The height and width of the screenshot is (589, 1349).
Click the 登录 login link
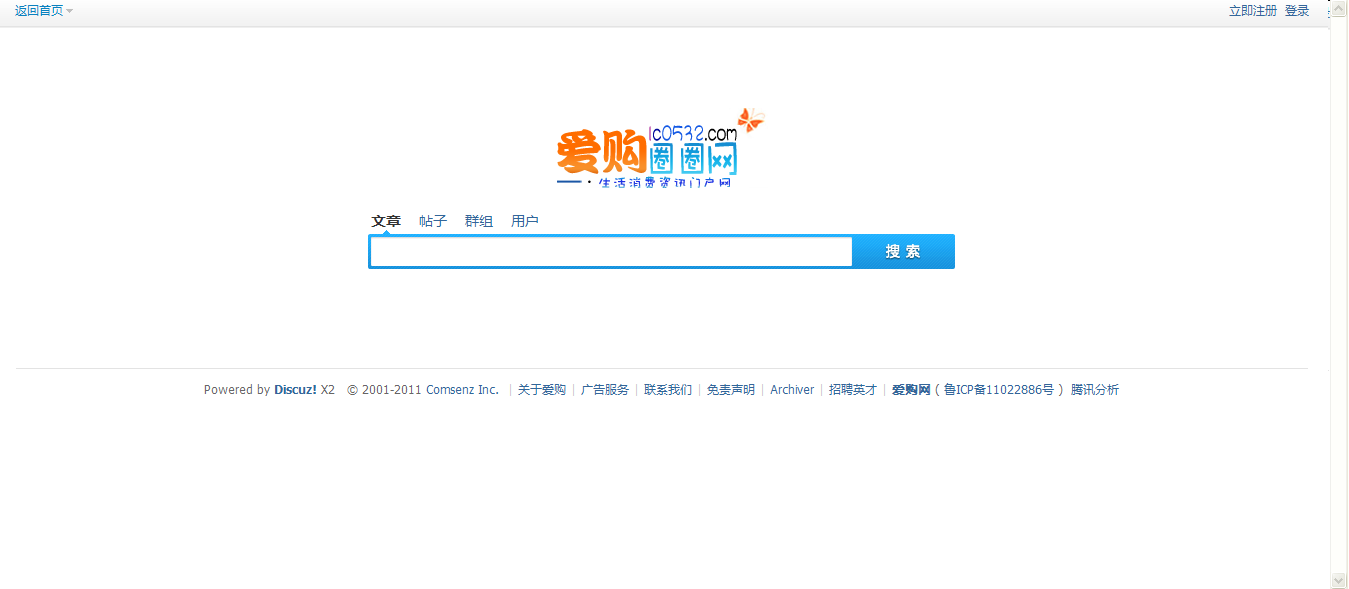click(1297, 11)
